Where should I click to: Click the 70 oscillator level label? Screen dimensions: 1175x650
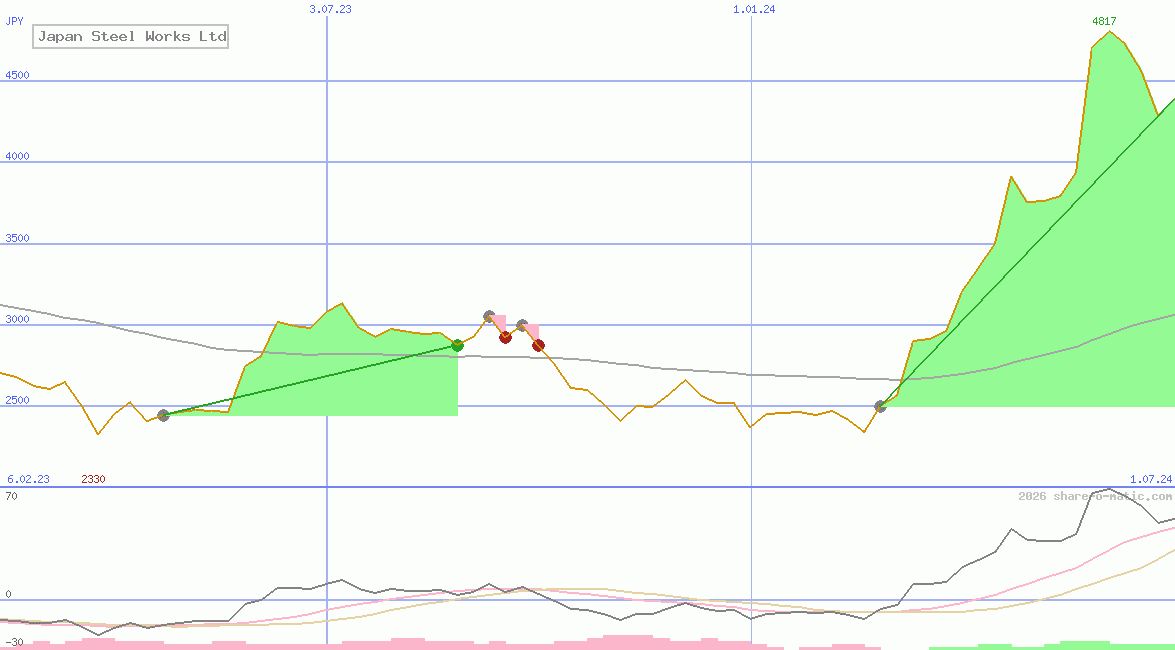[x=11, y=496]
